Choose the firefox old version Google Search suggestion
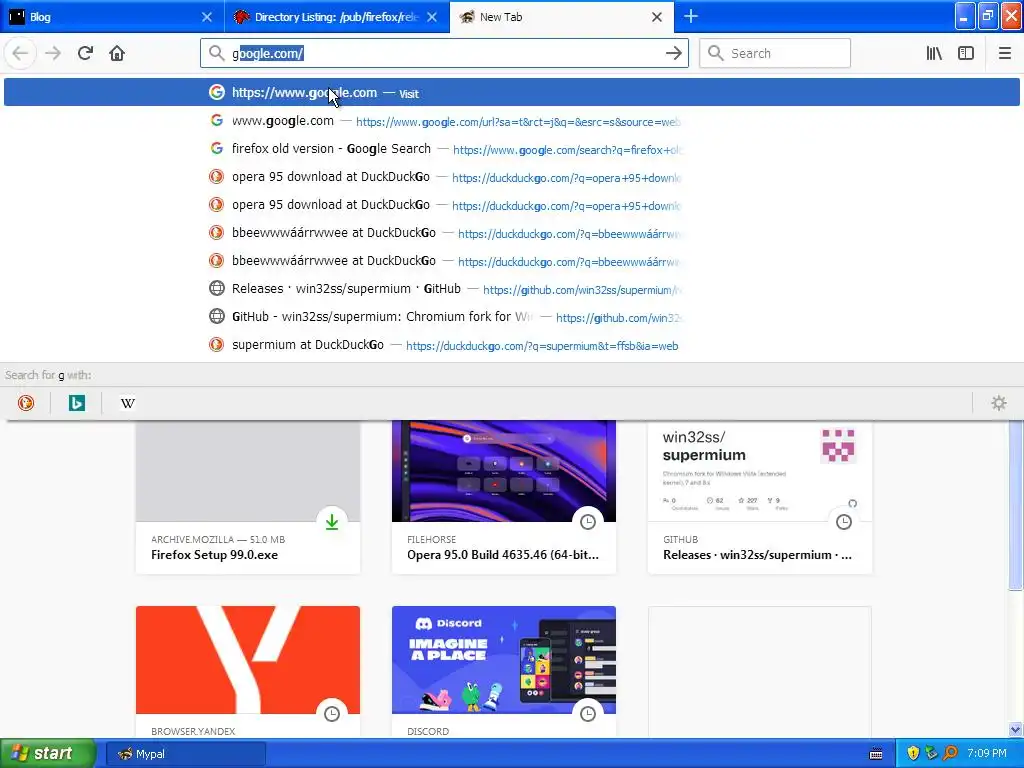Screen dimensions: 1024x768 512,149
